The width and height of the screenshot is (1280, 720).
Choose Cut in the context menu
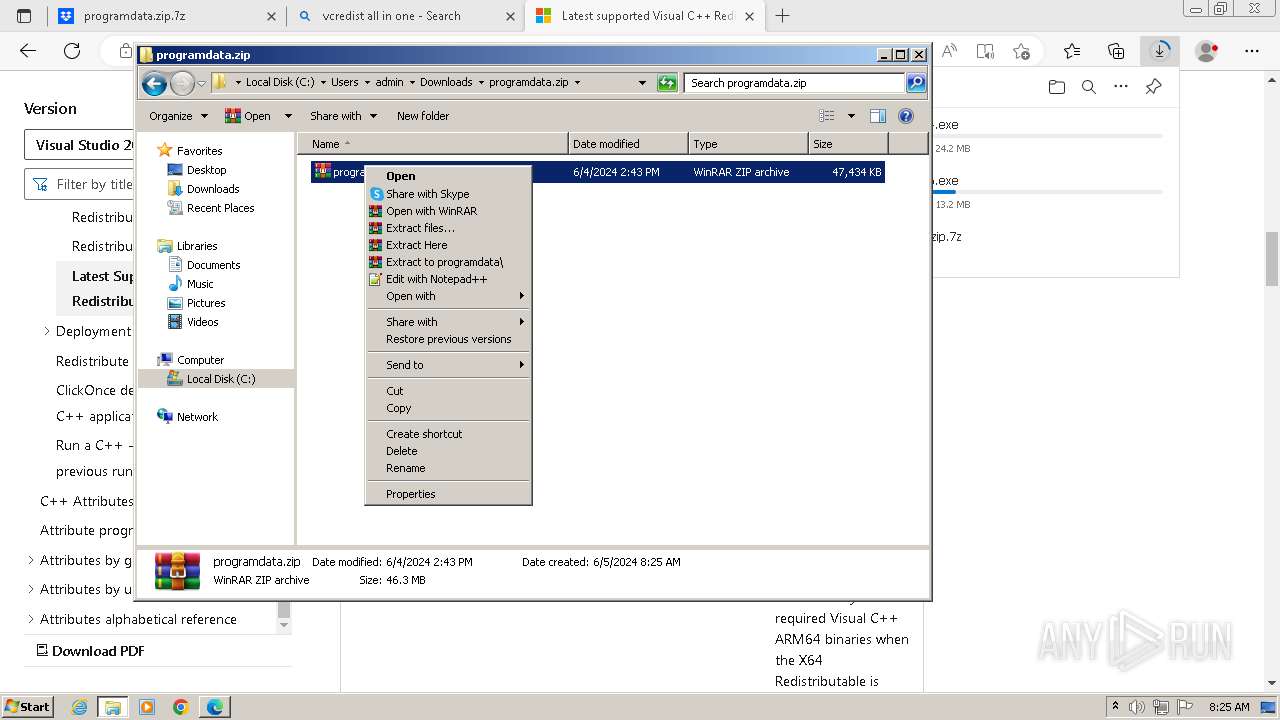coord(448,391)
